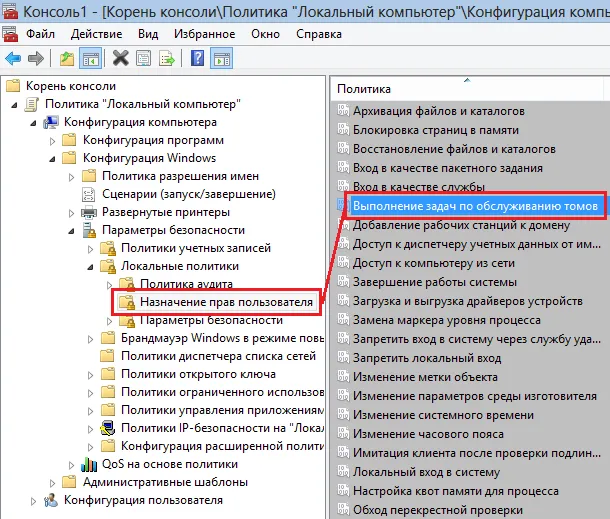
Task: Toggle the show/hide action pane icon
Action: (221, 59)
